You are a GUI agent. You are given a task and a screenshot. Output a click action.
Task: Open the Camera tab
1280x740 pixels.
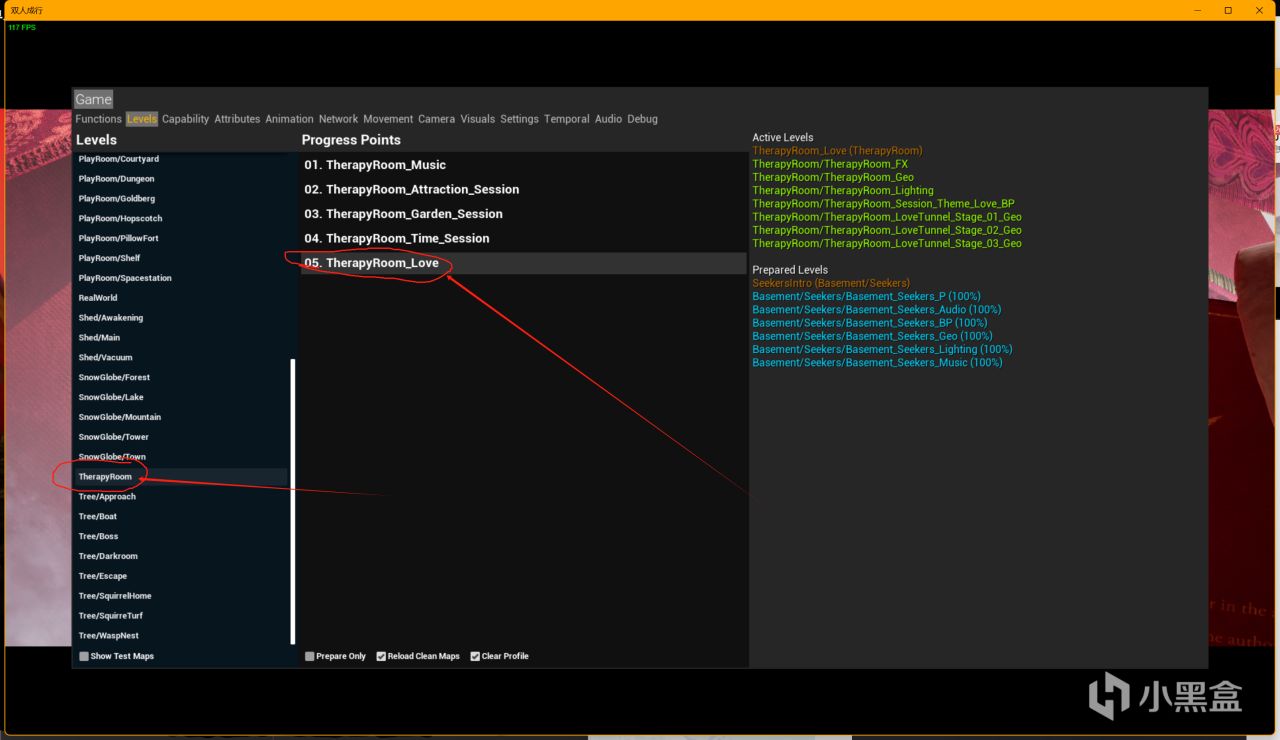tap(436, 119)
